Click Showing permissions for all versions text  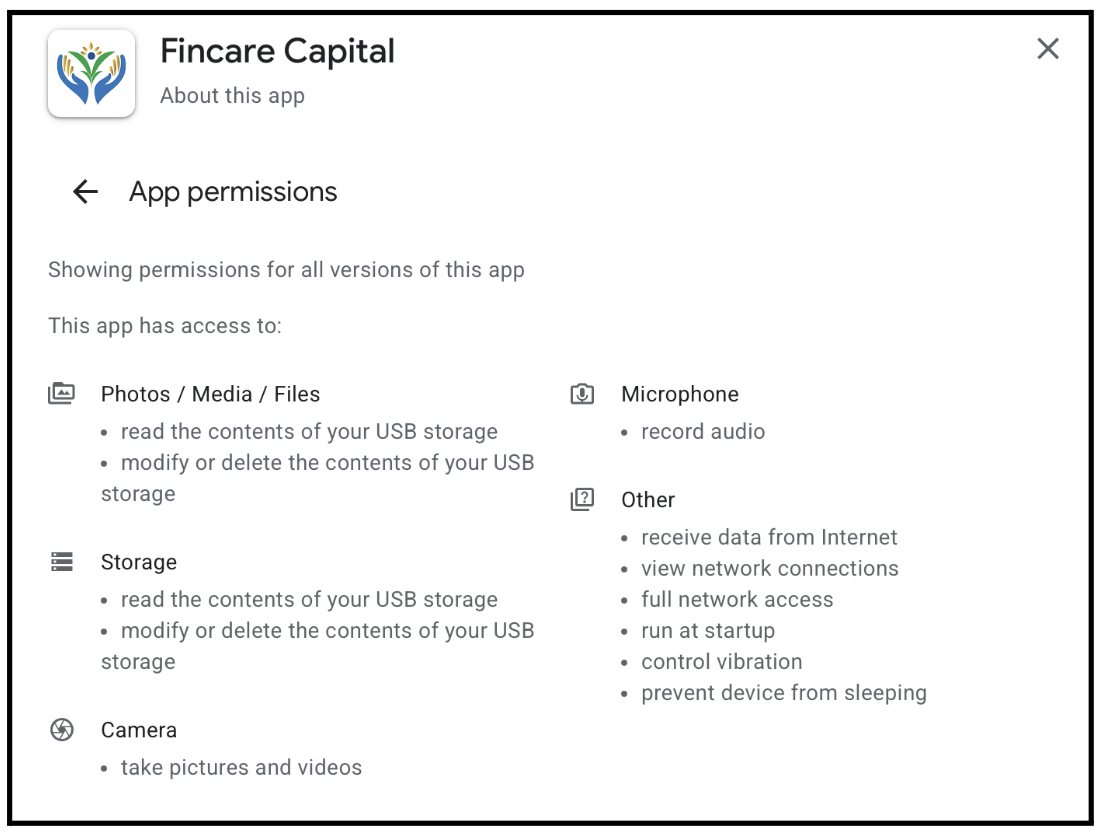coord(285,269)
